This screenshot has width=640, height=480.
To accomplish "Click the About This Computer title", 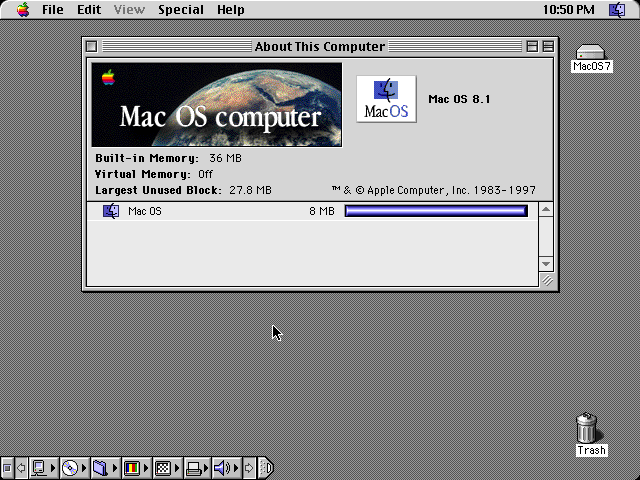I will tap(320, 47).
